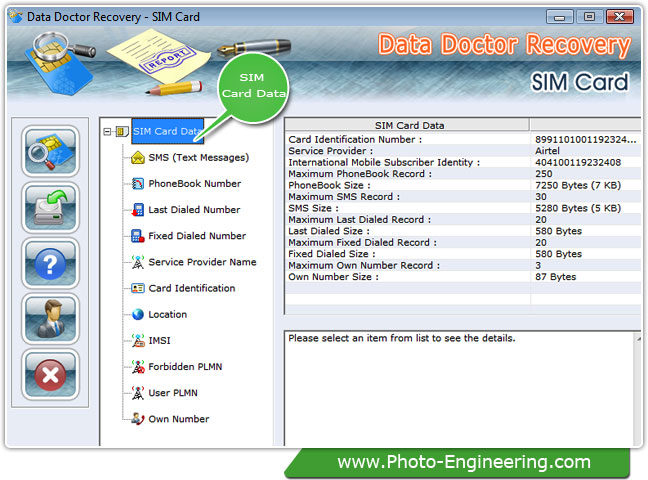
Task: Close the Data Doctor Recovery window
Action: click(619, 17)
